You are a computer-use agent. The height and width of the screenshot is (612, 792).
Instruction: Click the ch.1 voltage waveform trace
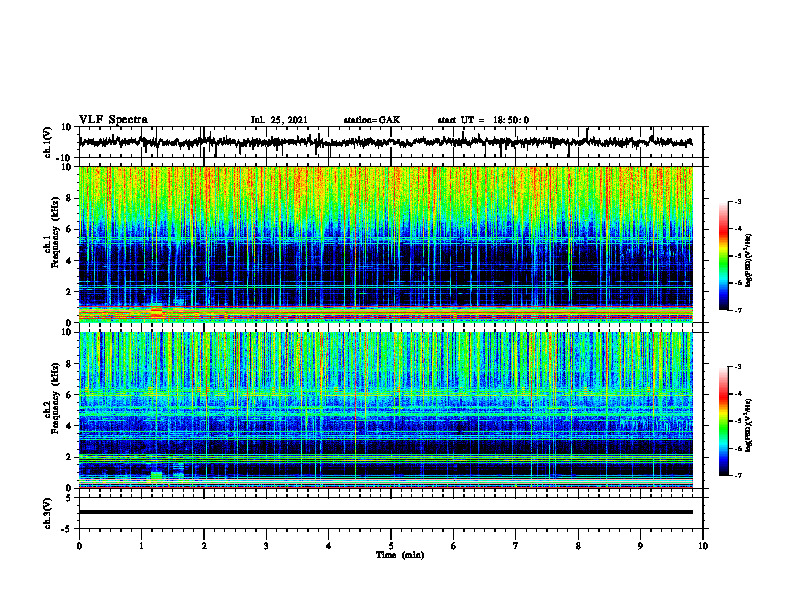click(x=385, y=142)
